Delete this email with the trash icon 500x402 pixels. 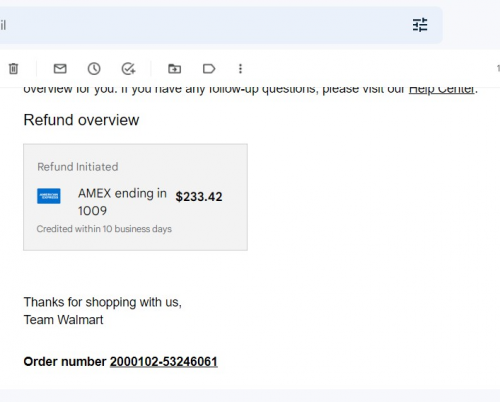13,69
